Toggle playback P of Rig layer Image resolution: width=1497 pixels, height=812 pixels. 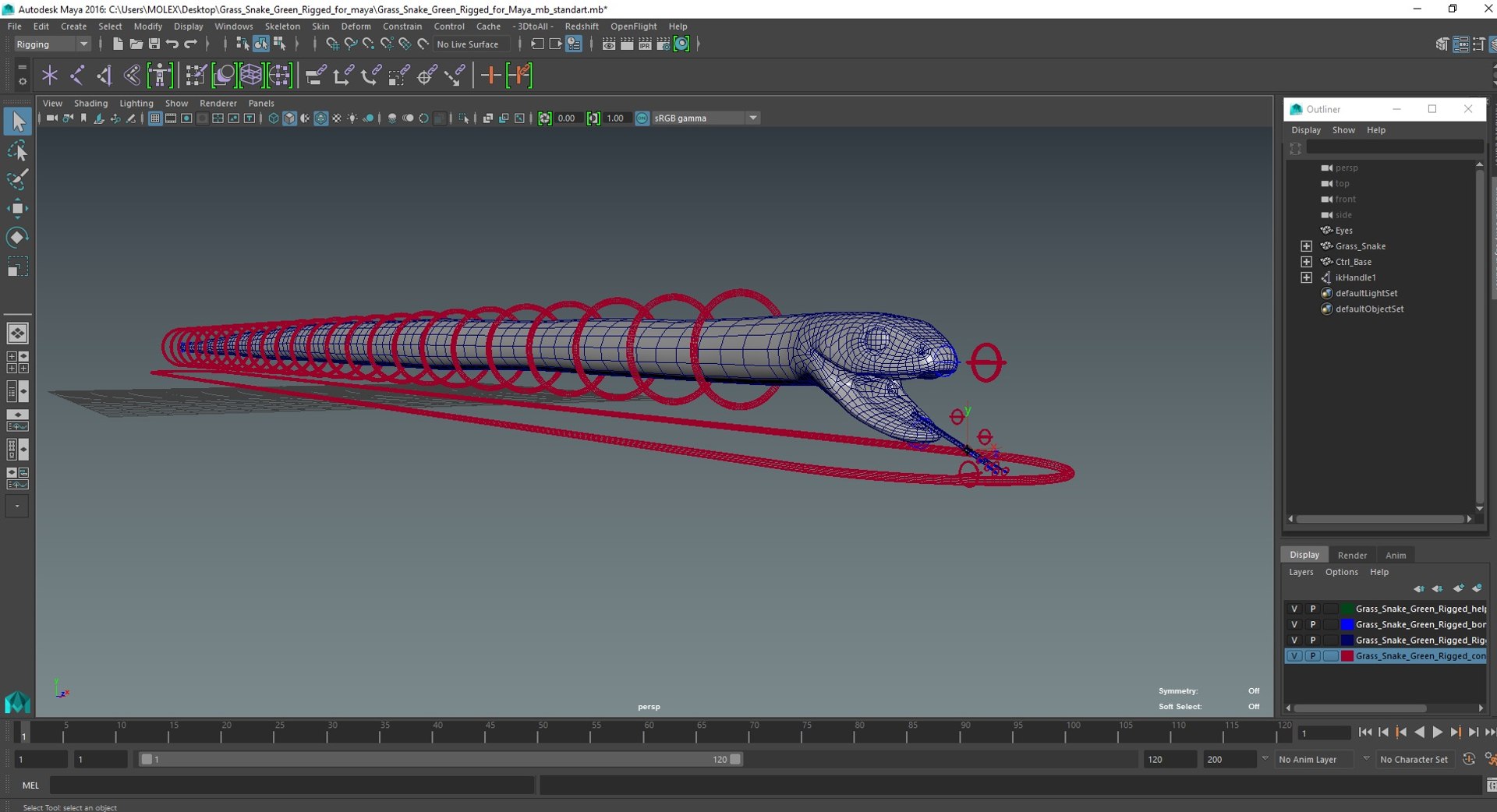[1313, 640]
